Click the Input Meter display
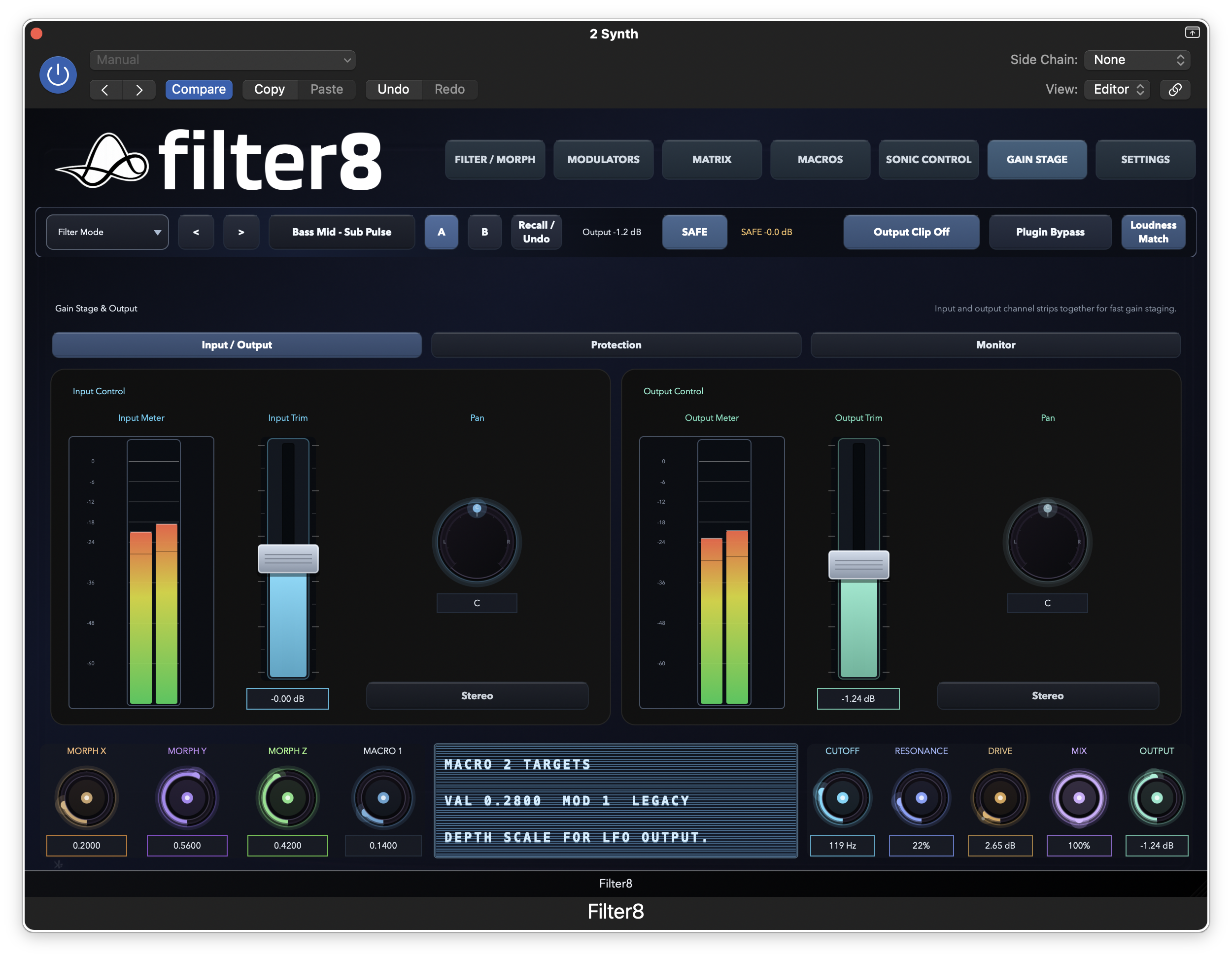1232x959 pixels. pyautogui.click(x=141, y=572)
